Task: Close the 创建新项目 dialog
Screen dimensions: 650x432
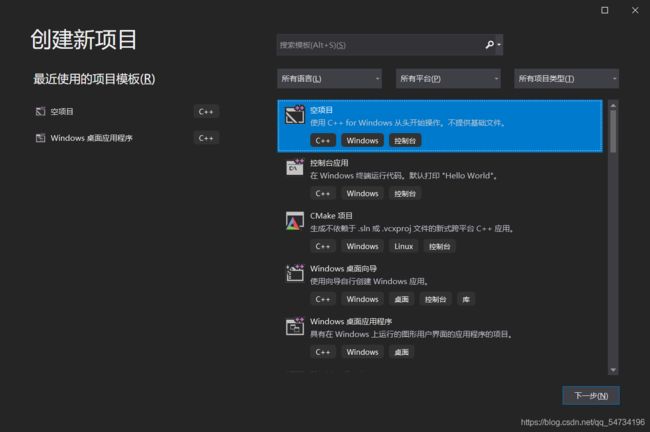Action: (x=635, y=10)
